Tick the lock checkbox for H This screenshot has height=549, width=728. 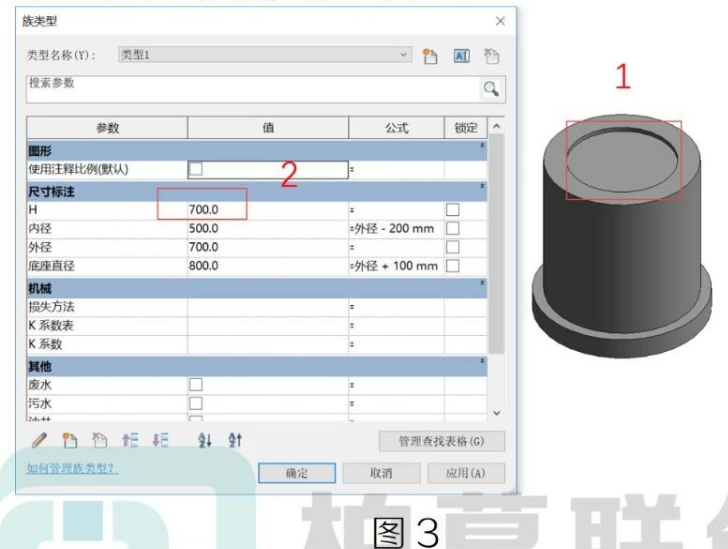[x=453, y=210]
